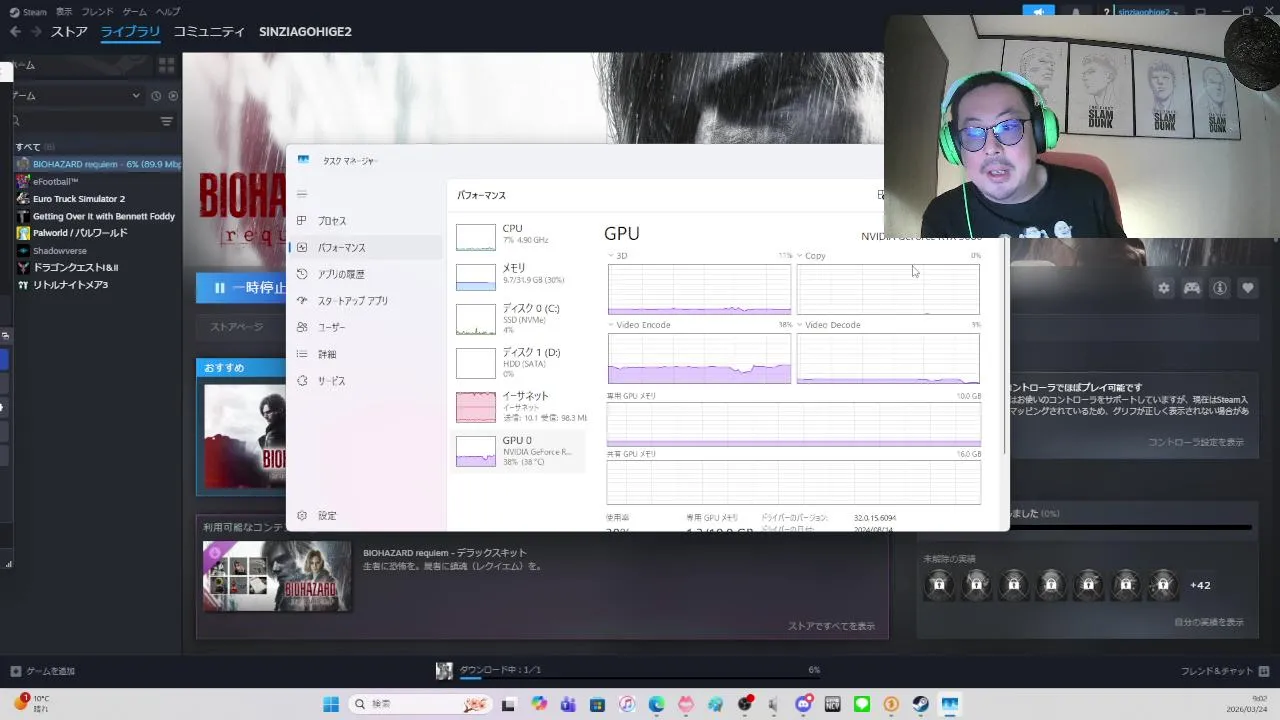Viewport: 1280px width, 720px height.
Task: Expand the Copy graph engine dropdown
Action: point(800,256)
